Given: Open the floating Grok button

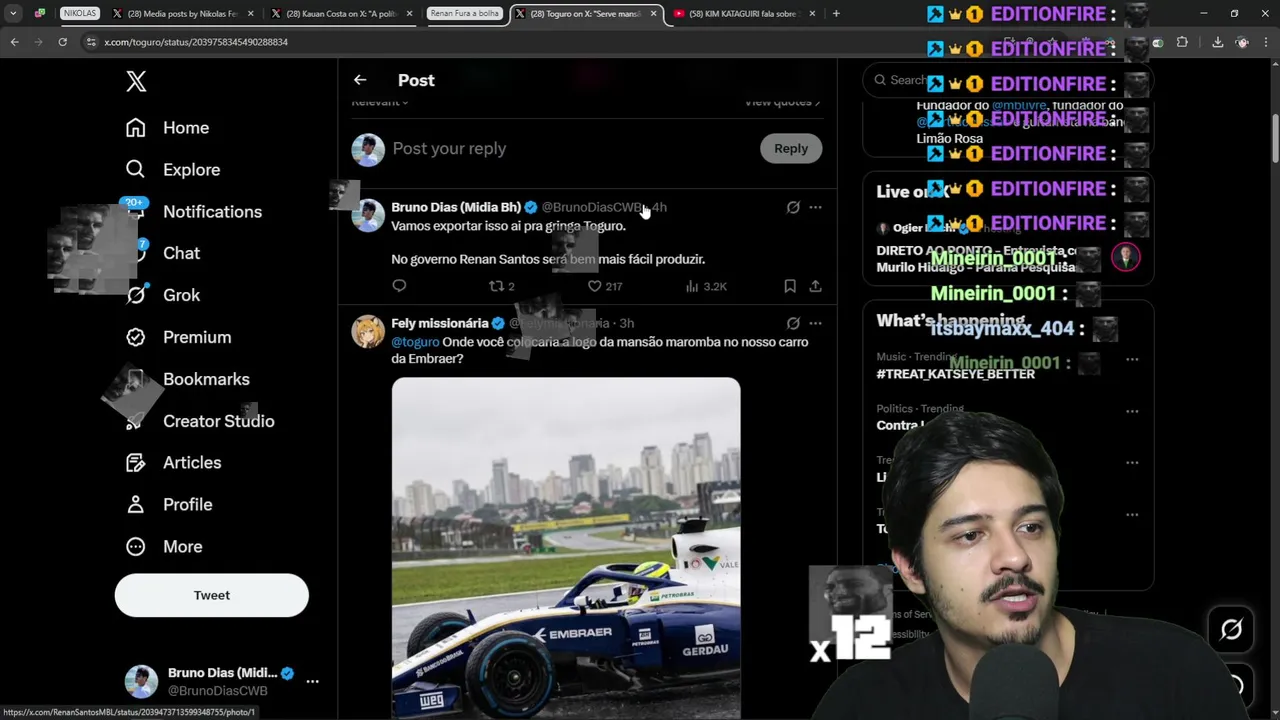Looking at the screenshot, I should pyautogui.click(x=1231, y=629).
